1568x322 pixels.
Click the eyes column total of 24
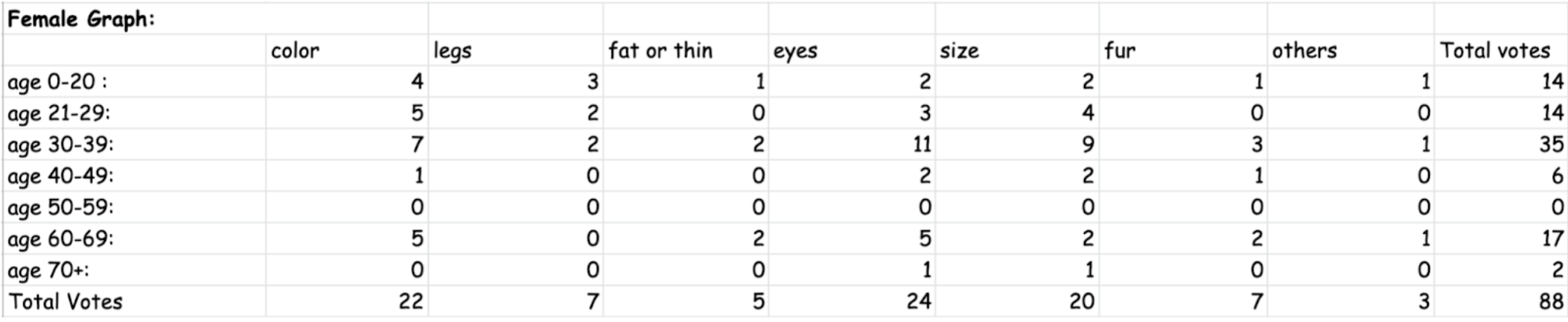tap(918, 301)
